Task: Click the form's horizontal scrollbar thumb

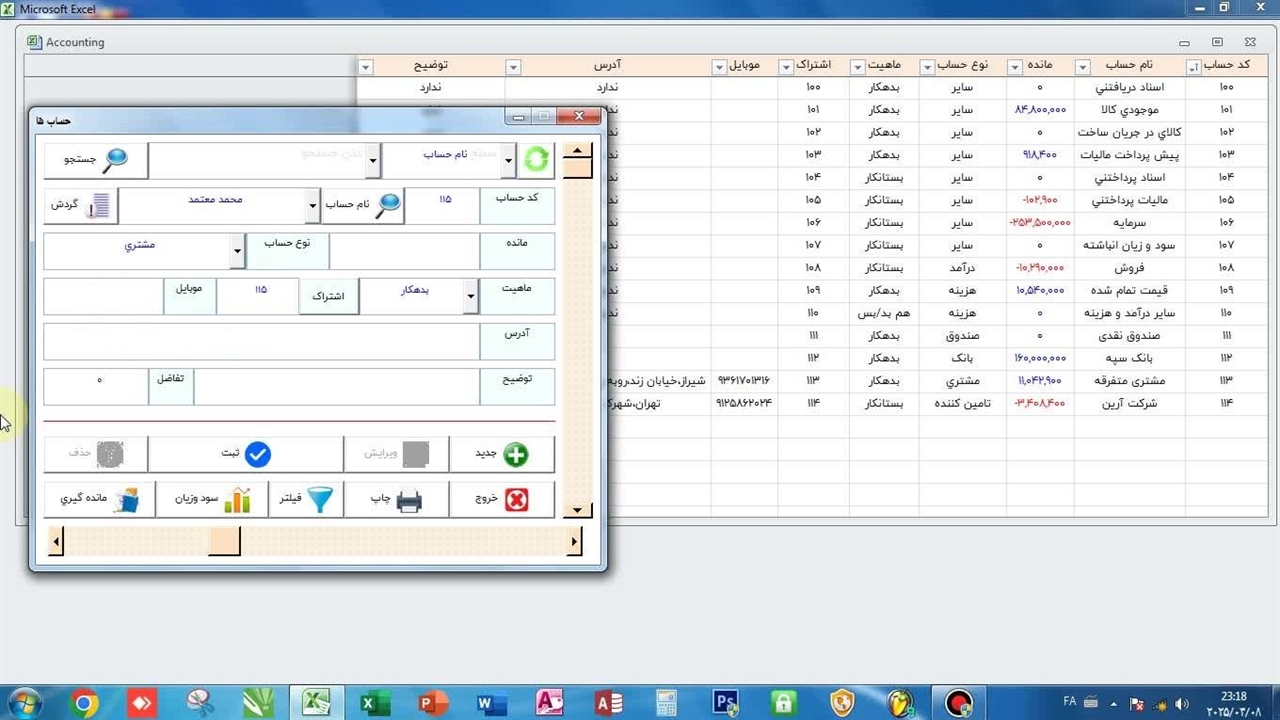Action: (x=224, y=542)
